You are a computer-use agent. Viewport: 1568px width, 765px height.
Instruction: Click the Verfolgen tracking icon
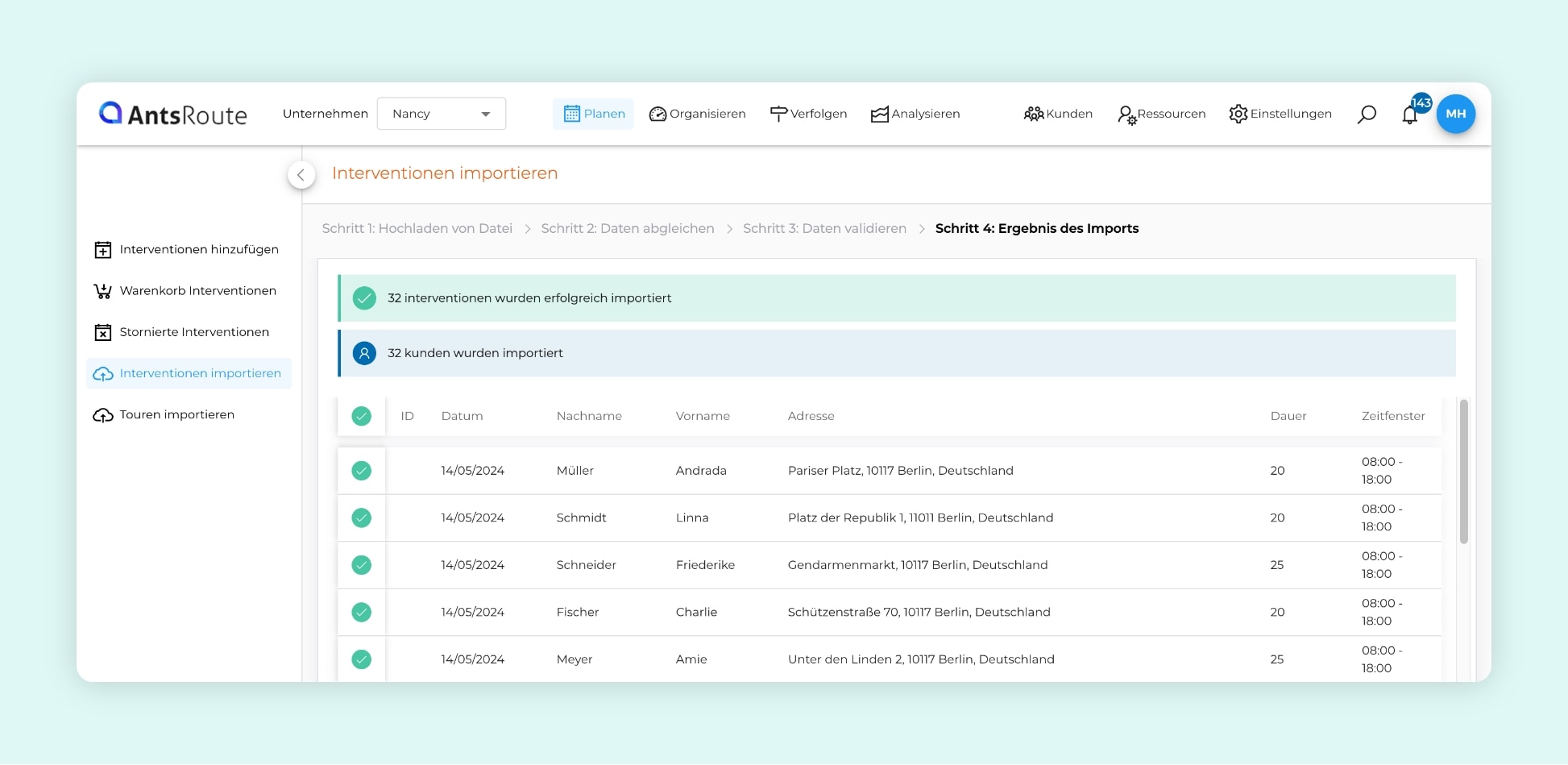[x=778, y=114]
